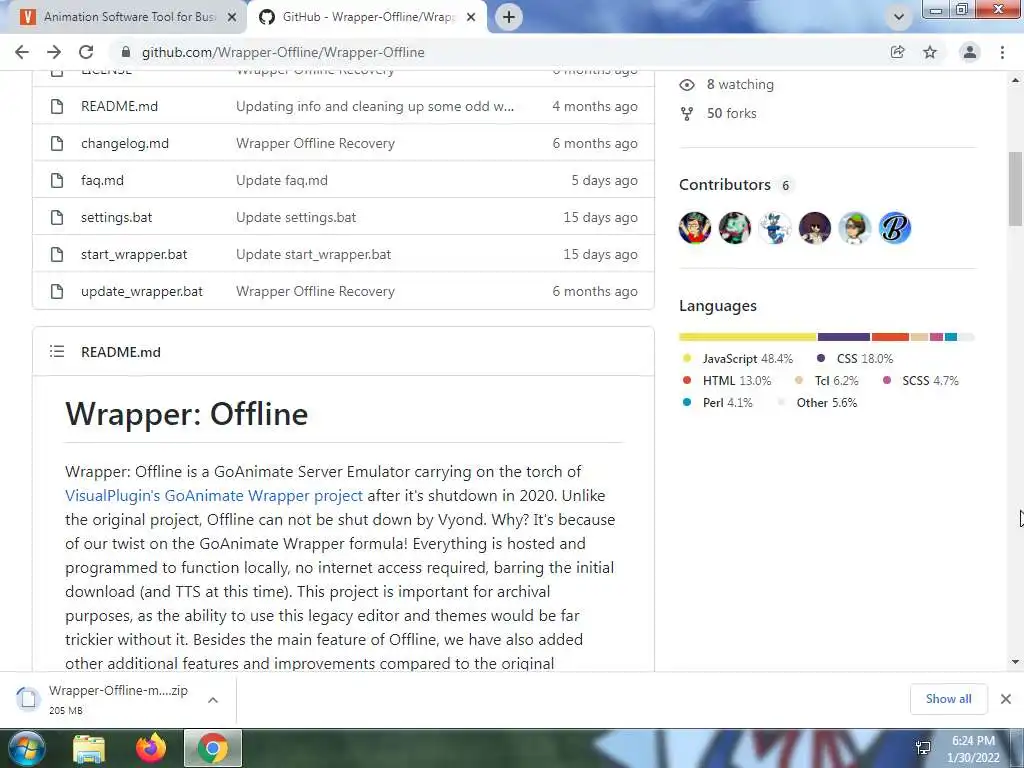Open changelog.md file
Viewport: 1024px width, 768px height.
coord(125,144)
